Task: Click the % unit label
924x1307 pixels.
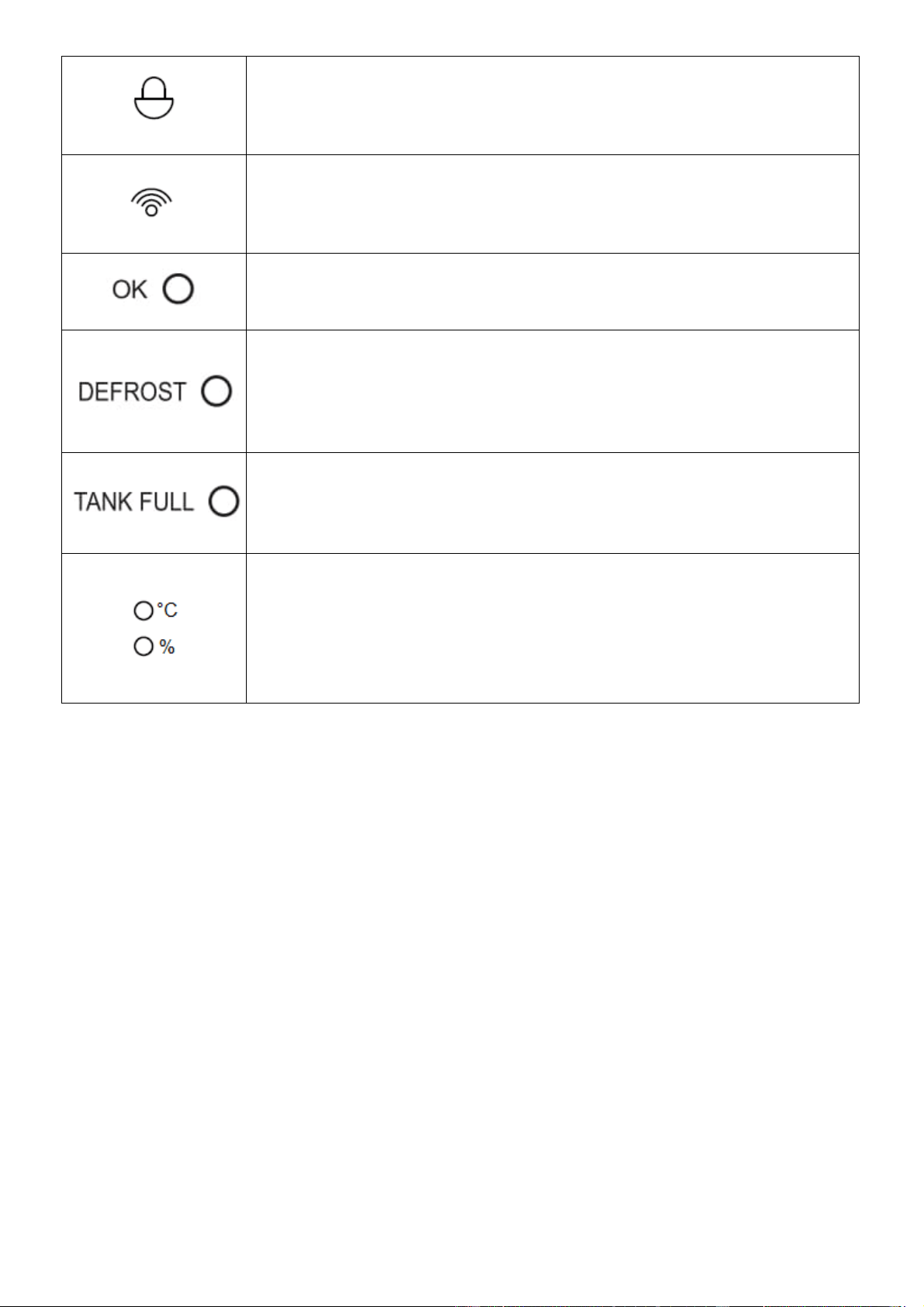Action: coord(167,647)
